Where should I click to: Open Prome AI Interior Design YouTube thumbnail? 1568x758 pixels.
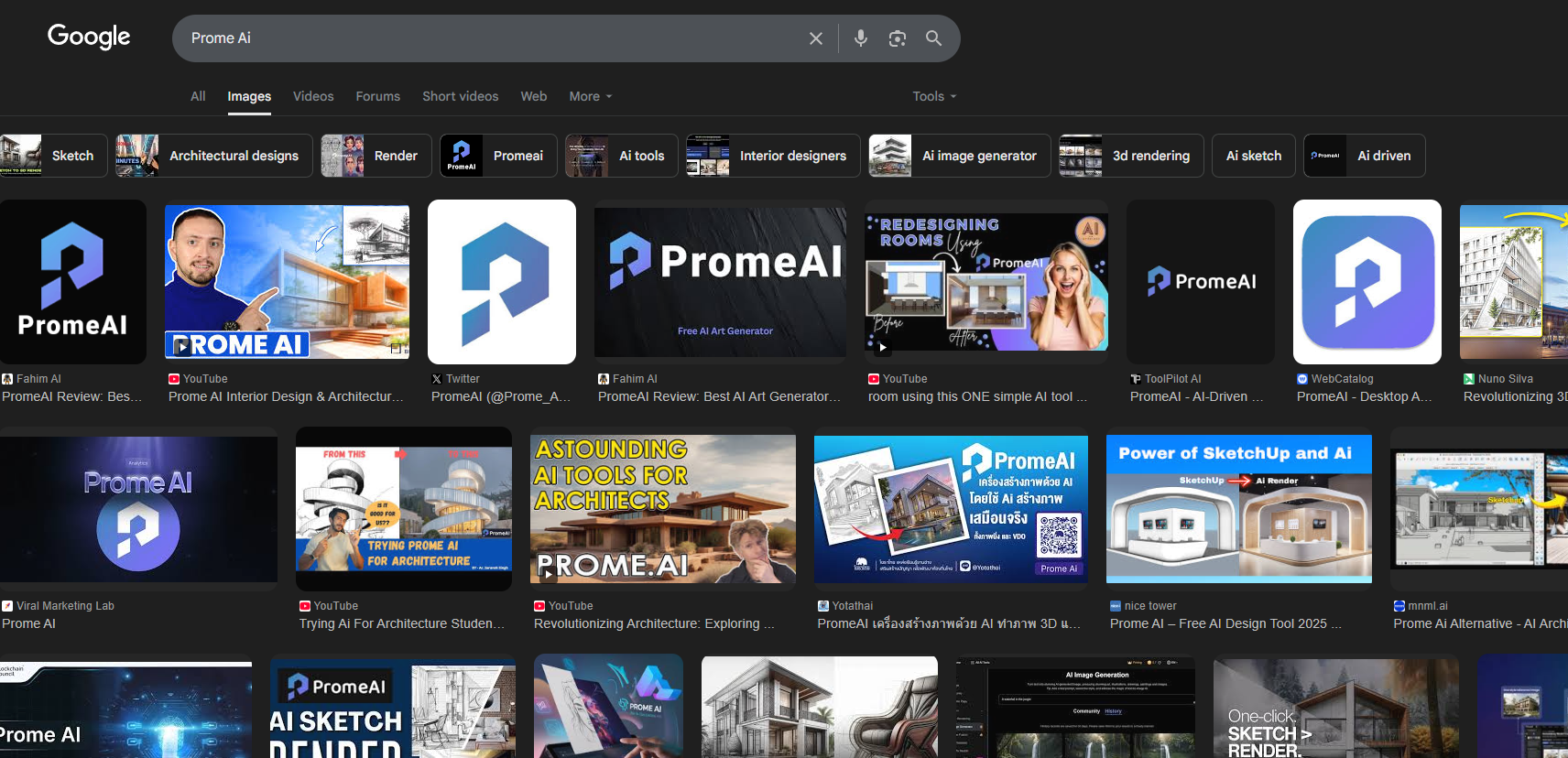pos(287,282)
